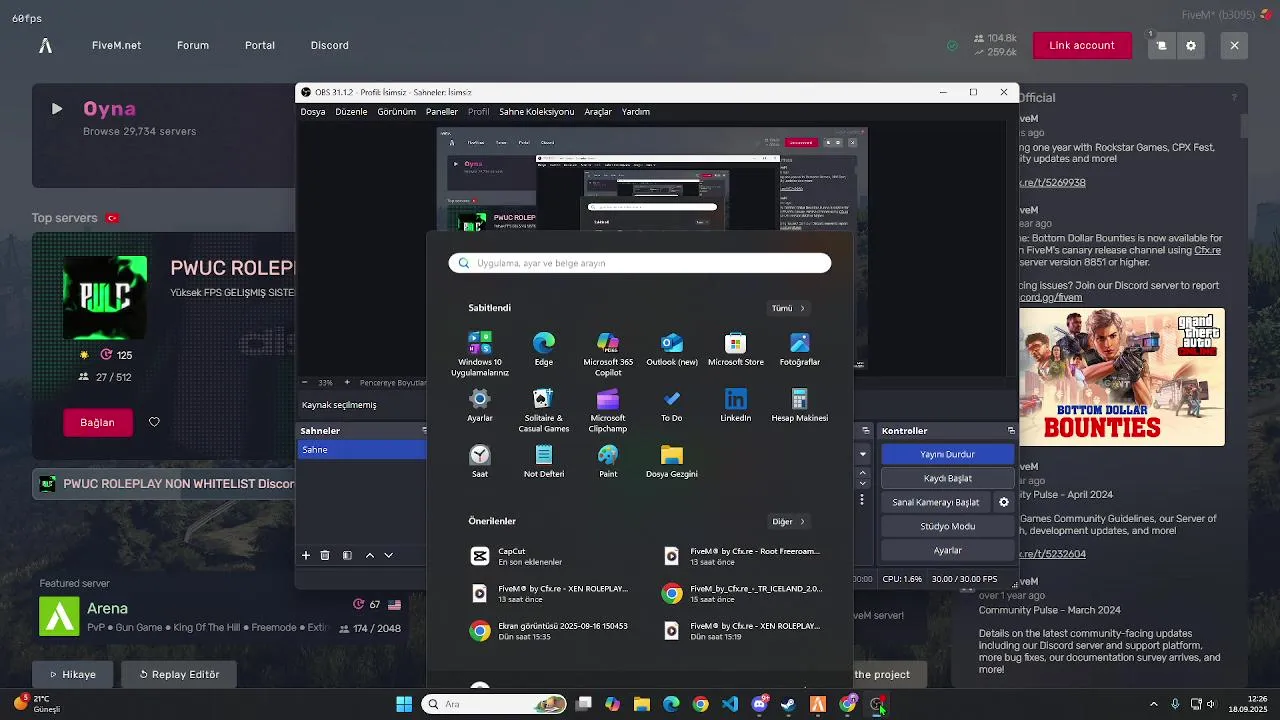Click Link account button in FiveM

click(x=1082, y=45)
